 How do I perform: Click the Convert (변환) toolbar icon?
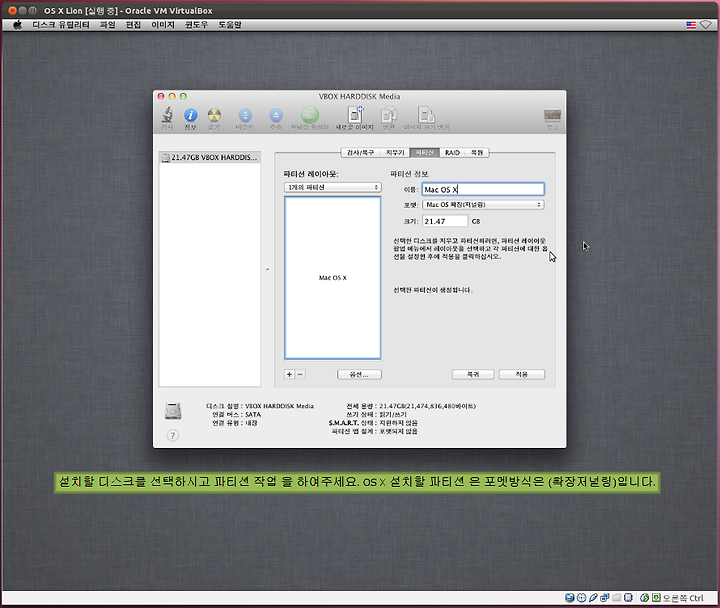coord(388,115)
